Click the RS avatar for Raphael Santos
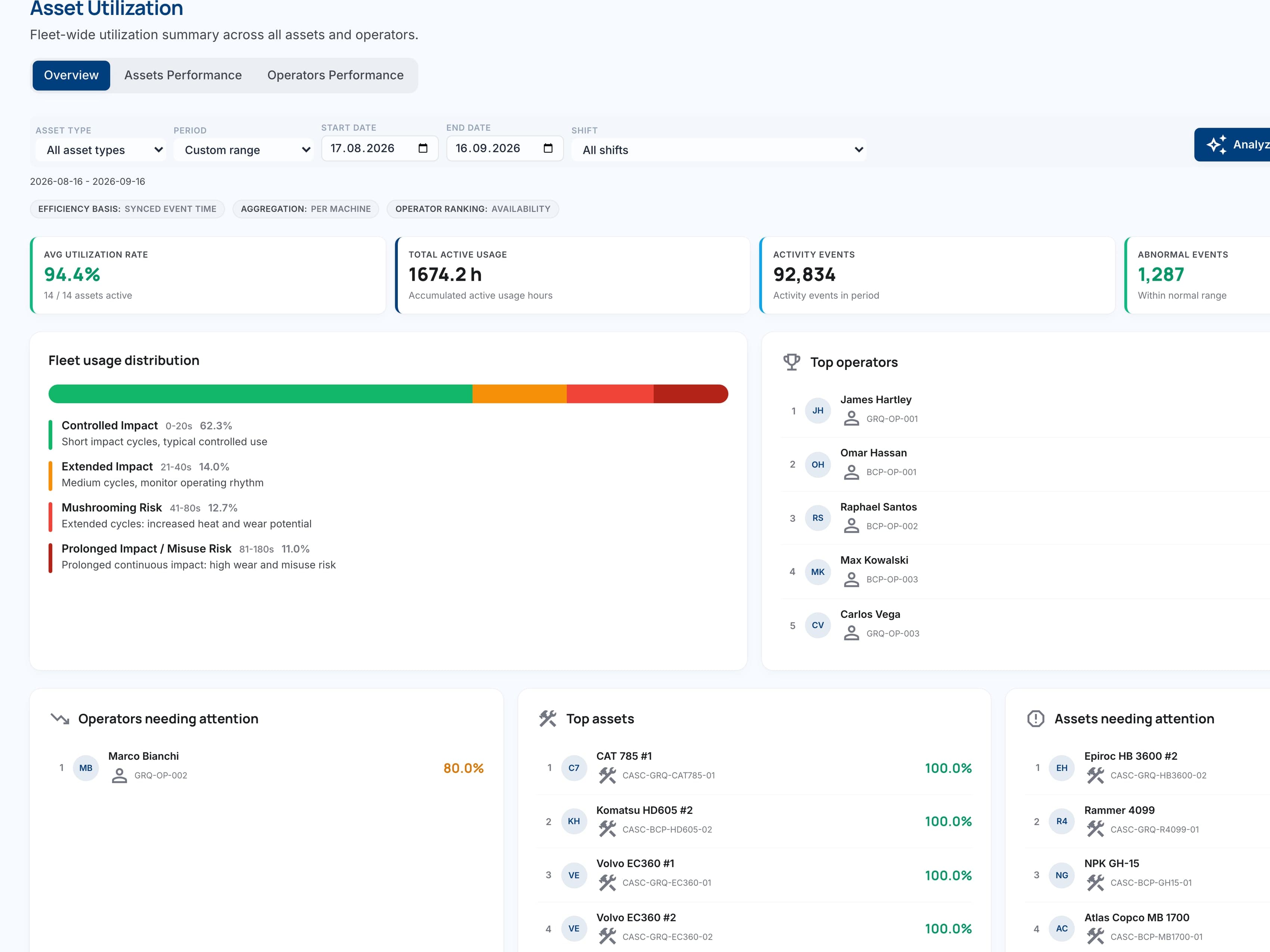This screenshot has height=952, width=1270. 818,517
